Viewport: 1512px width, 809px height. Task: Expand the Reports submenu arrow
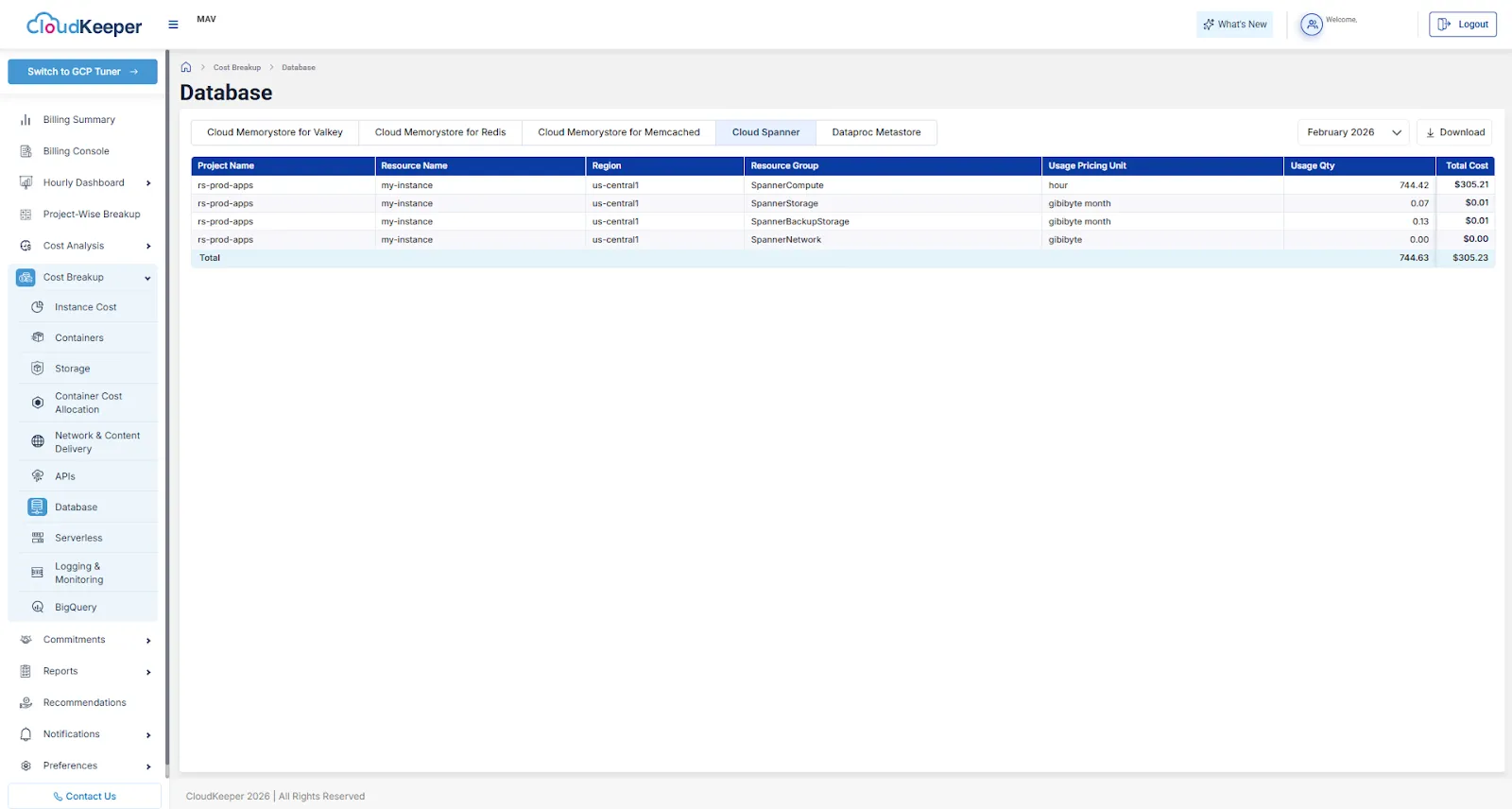148,672
